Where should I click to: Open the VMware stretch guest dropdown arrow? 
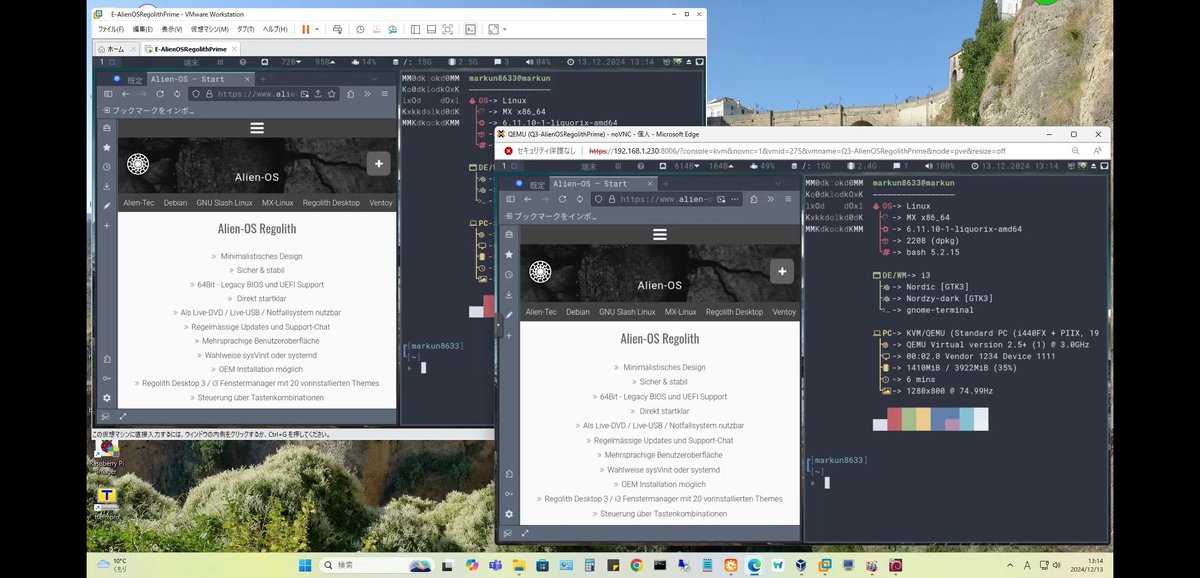pos(505,30)
